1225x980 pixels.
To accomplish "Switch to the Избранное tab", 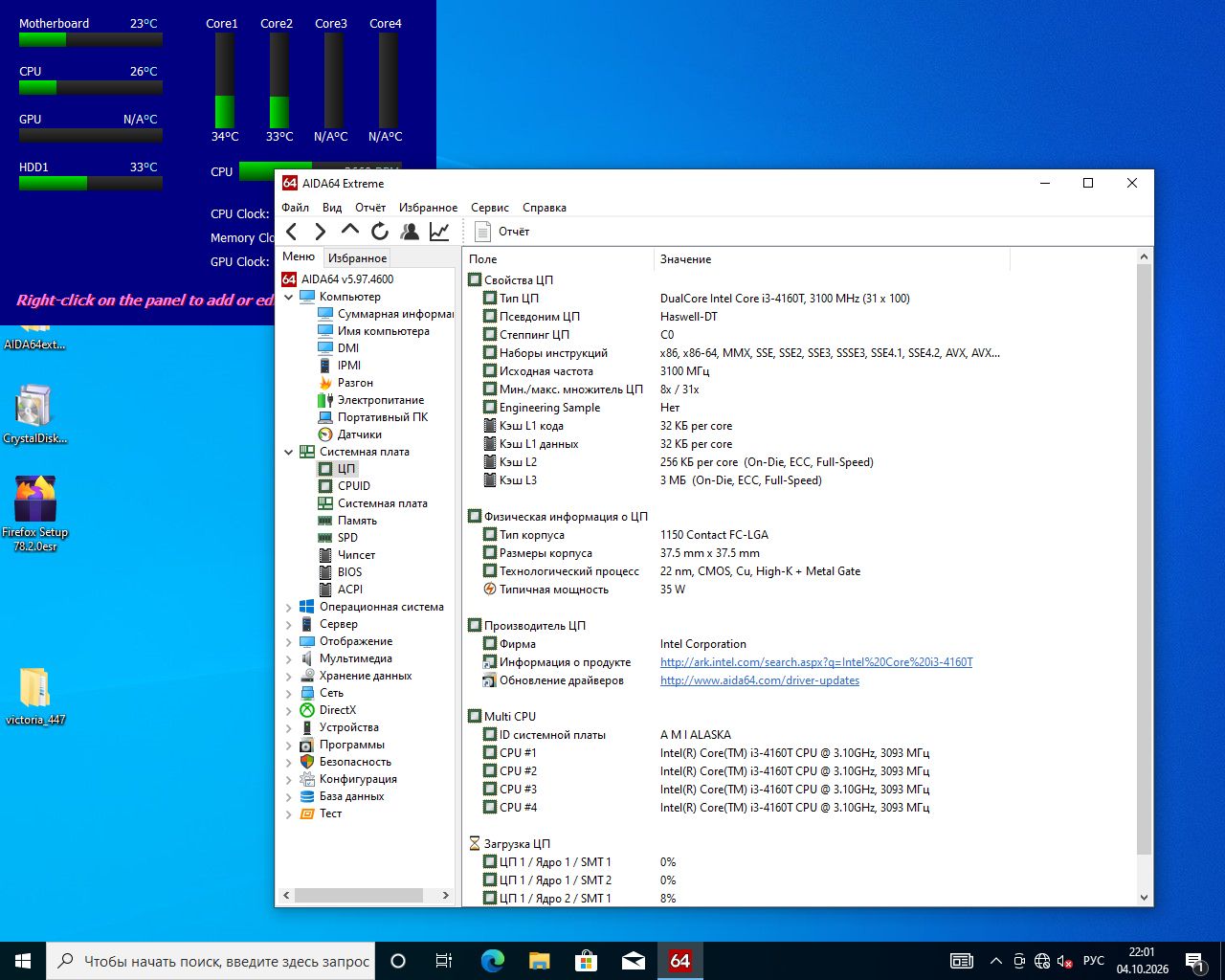I will coord(358,258).
